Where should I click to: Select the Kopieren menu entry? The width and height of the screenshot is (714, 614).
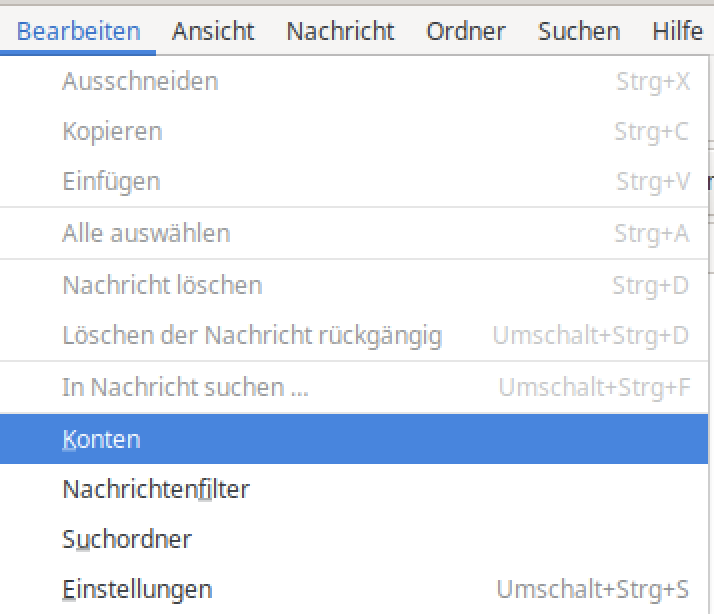tap(112, 131)
